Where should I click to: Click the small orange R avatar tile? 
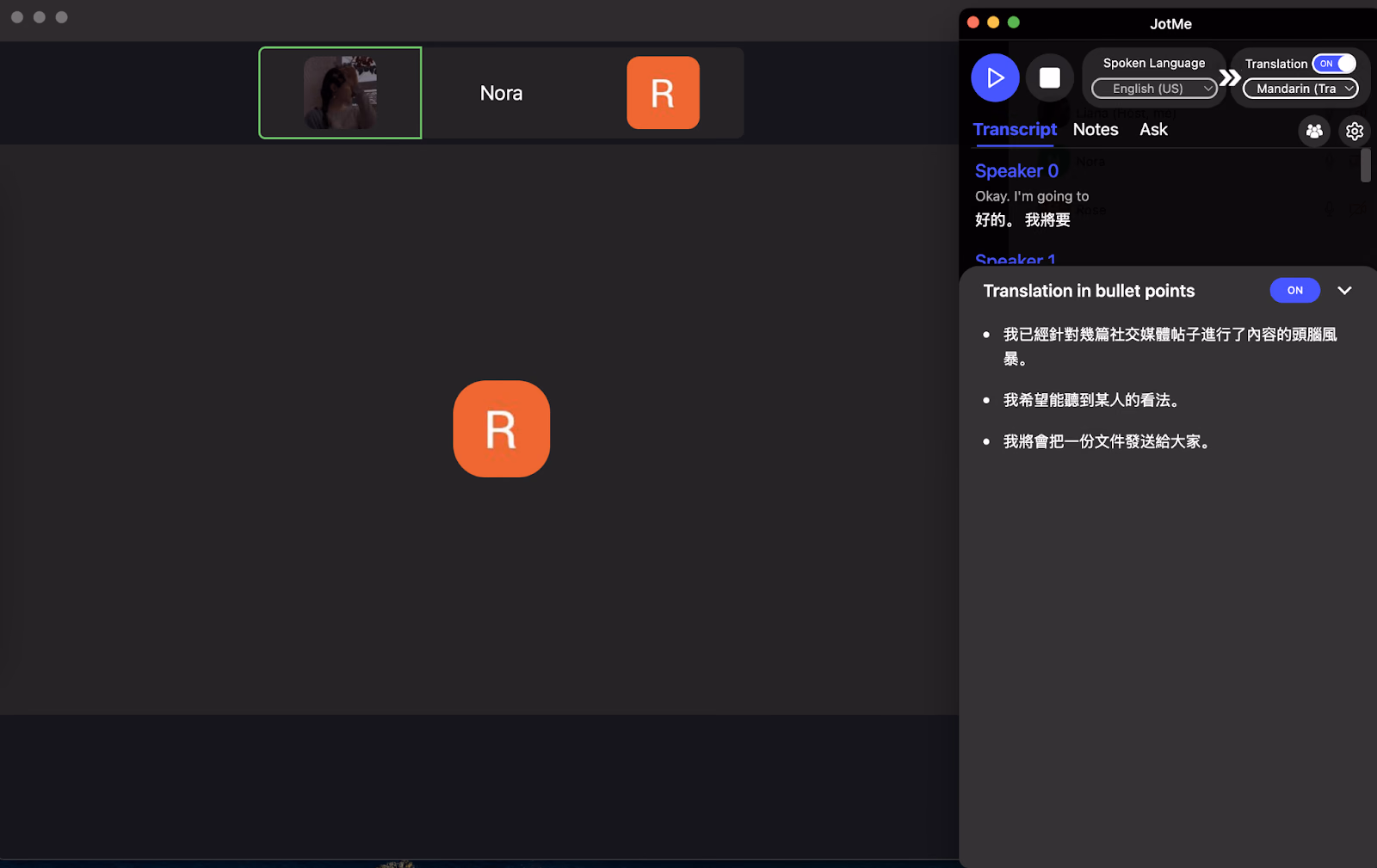tap(663, 93)
